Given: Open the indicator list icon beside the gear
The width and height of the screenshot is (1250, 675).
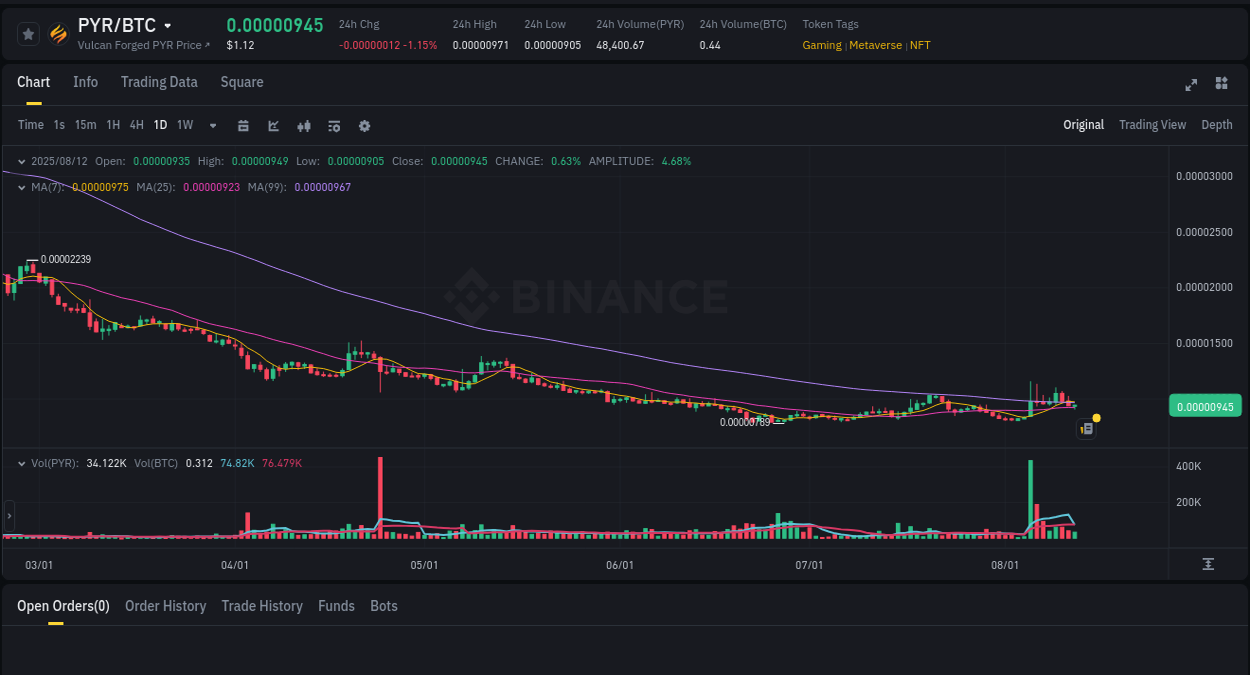Looking at the screenshot, I should click(x=334, y=125).
